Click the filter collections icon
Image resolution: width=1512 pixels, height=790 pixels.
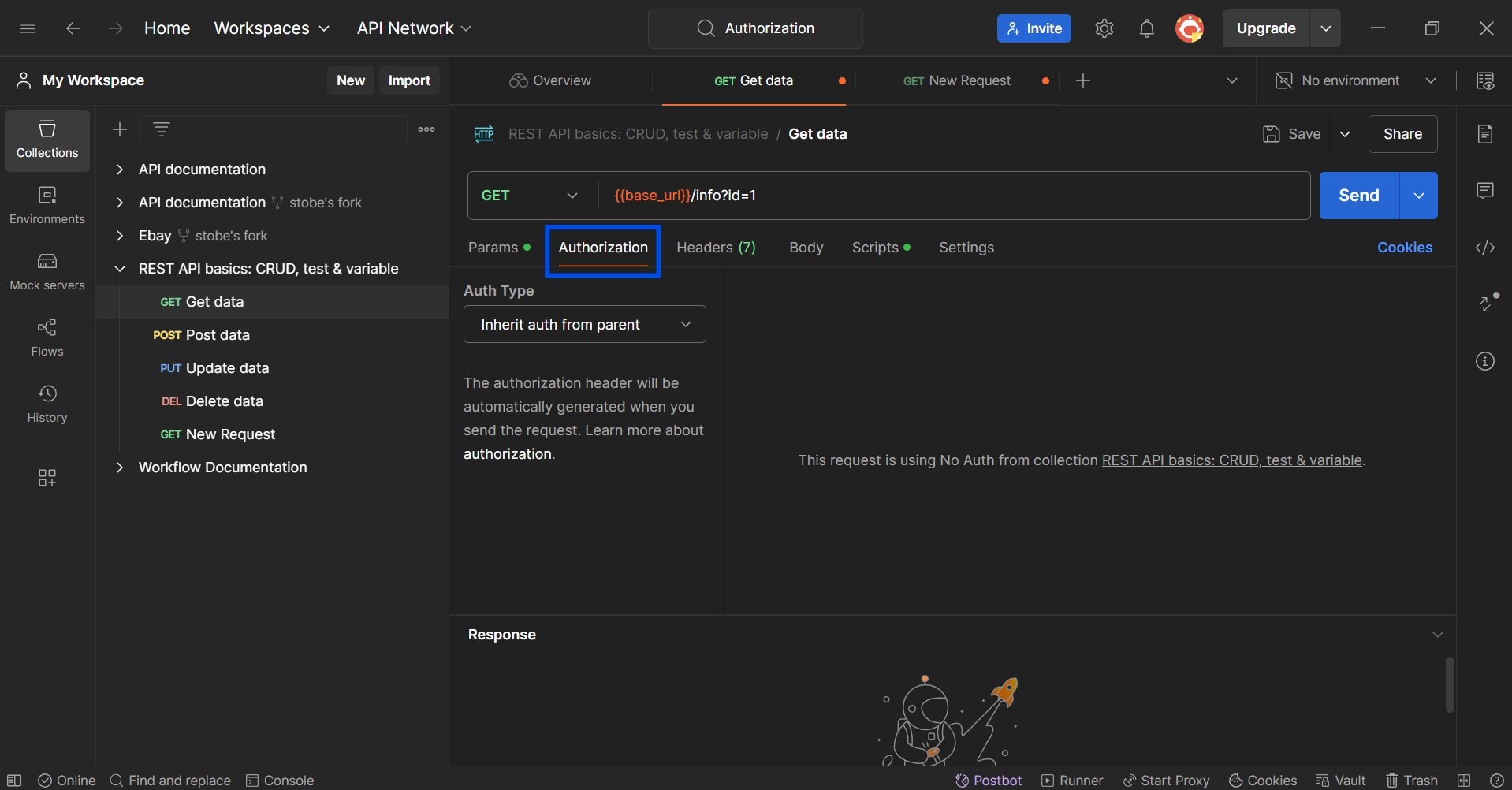click(162, 129)
